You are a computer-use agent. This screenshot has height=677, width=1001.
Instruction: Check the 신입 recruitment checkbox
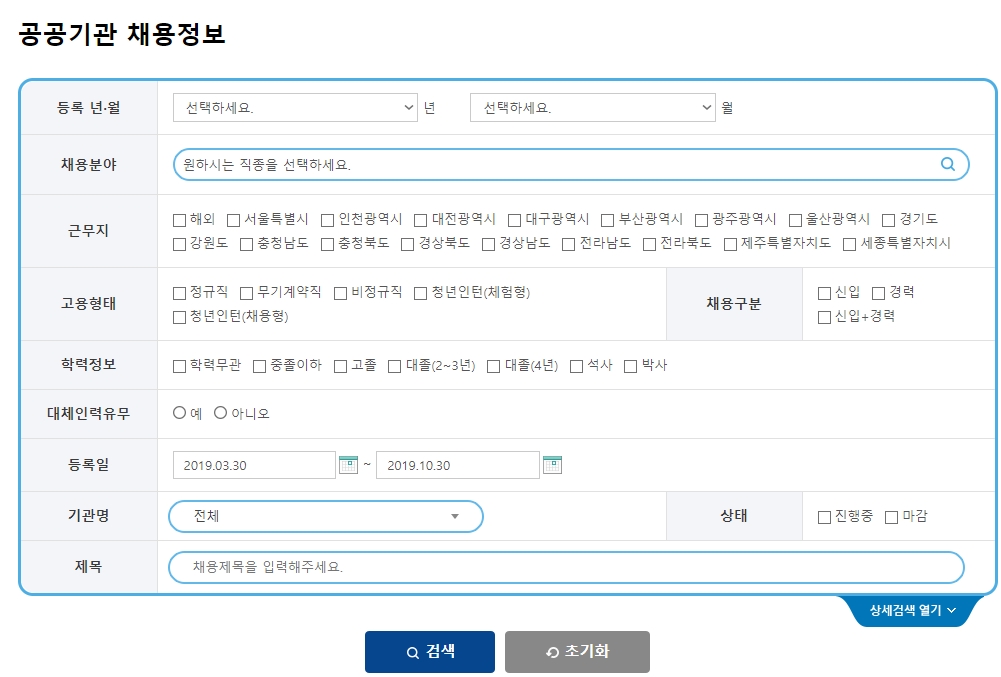[824, 293]
